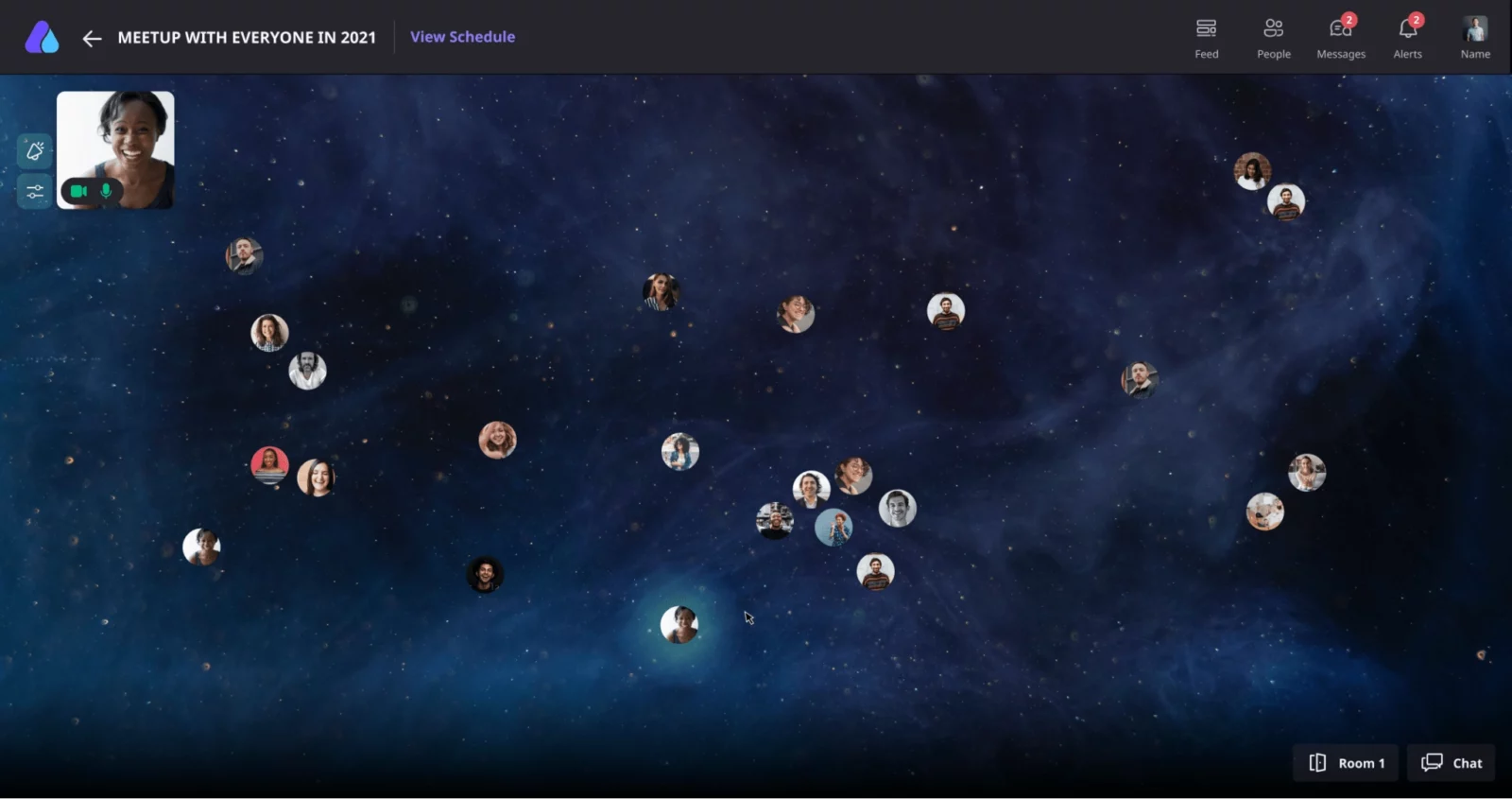Click the celebrate reaction icon
The height and width of the screenshot is (799, 1512).
tap(35, 150)
